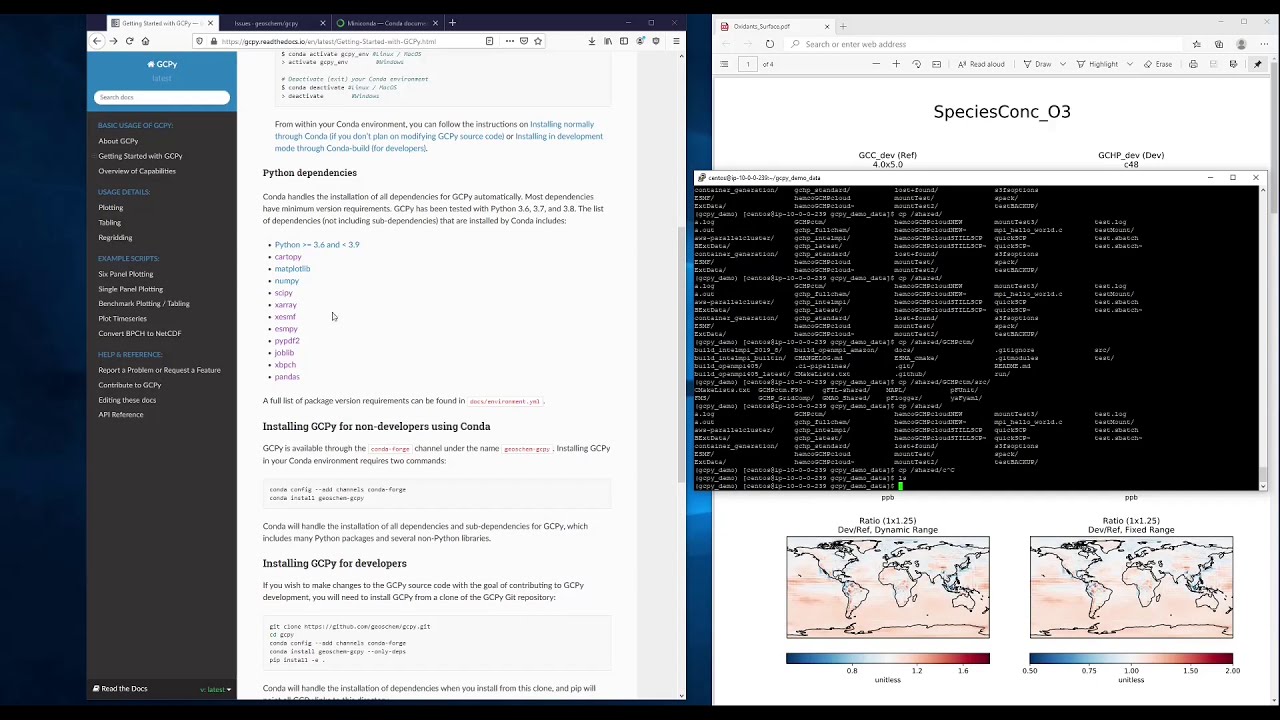Go back in the Firefox browser
This screenshot has height=720, width=1280.
coord(97,41)
